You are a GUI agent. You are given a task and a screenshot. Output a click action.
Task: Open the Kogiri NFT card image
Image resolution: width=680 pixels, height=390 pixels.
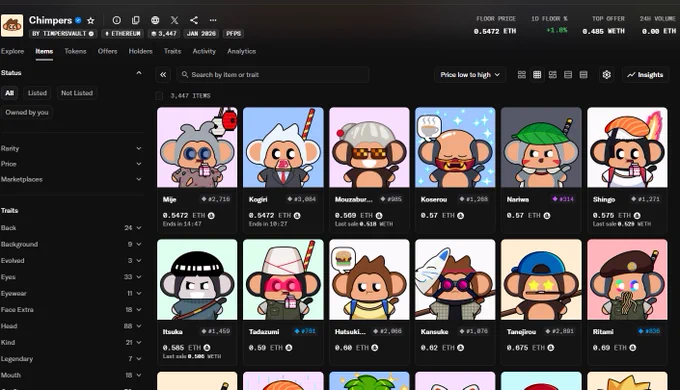tap(283, 147)
